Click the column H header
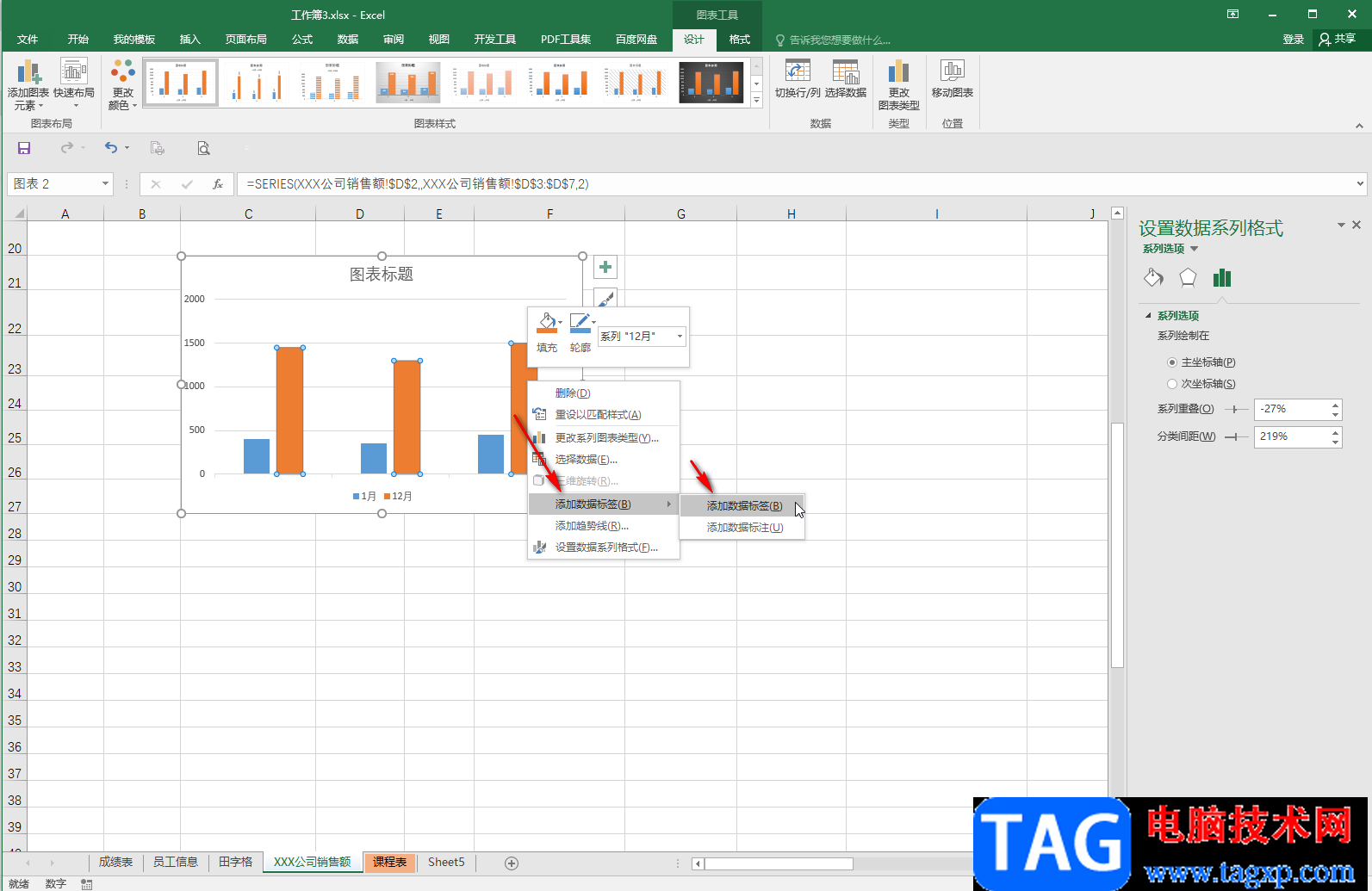1372x891 pixels. (x=791, y=213)
